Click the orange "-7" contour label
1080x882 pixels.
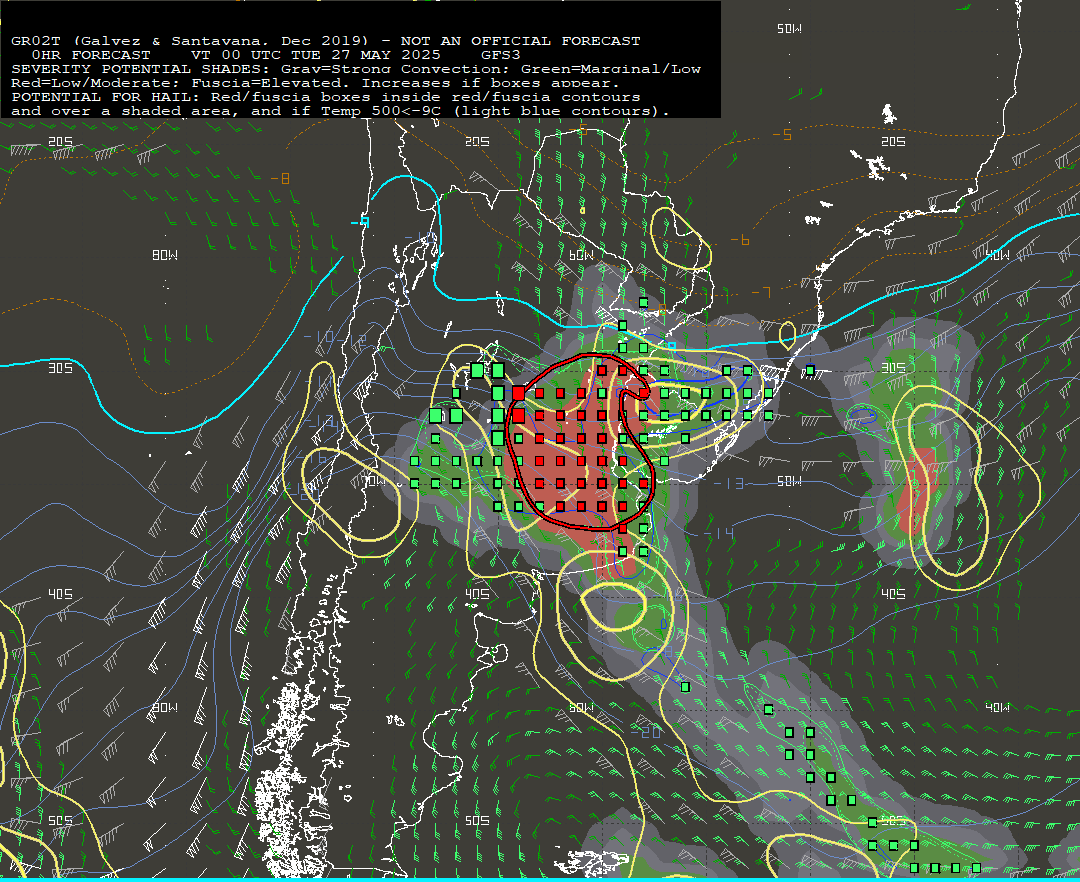coord(761,293)
